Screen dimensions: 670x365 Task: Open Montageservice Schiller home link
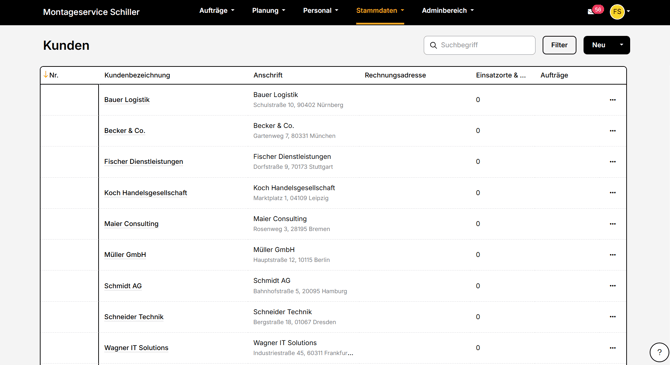[x=91, y=12]
